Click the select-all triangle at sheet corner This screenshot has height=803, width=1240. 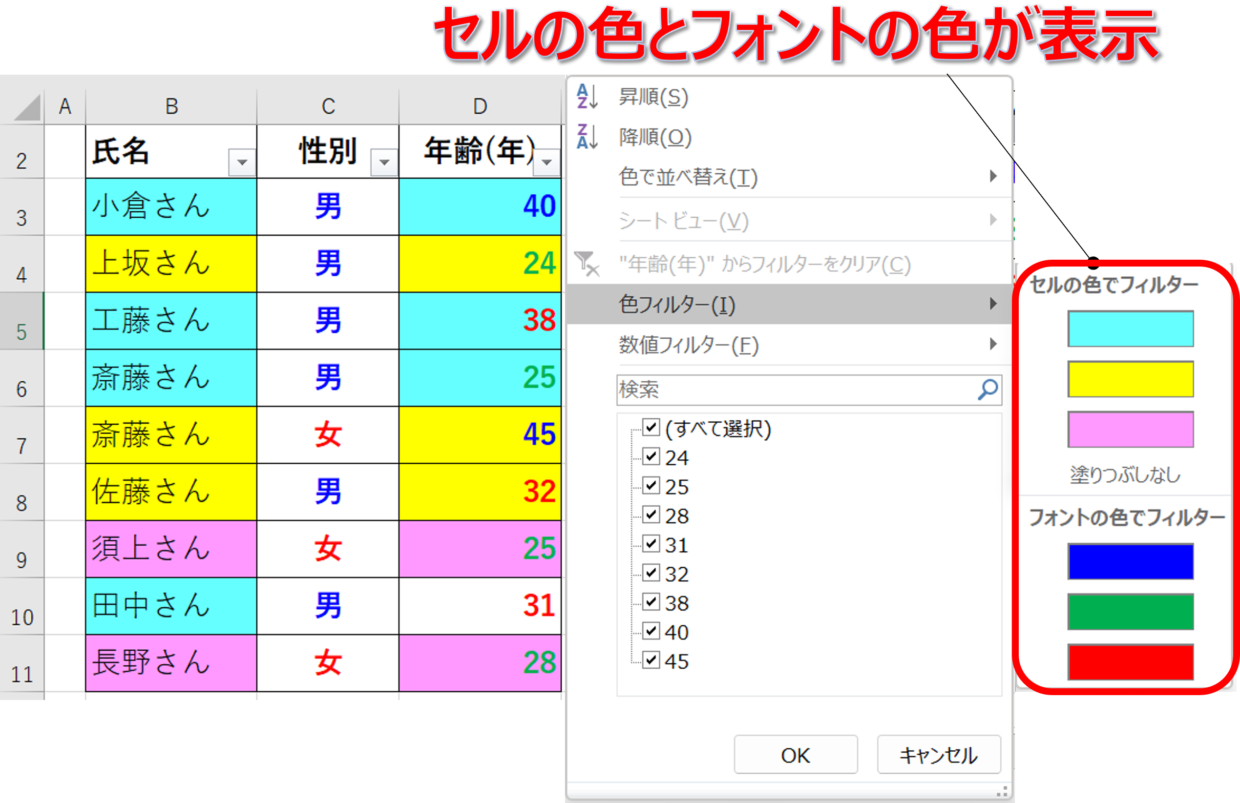[27, 107]
